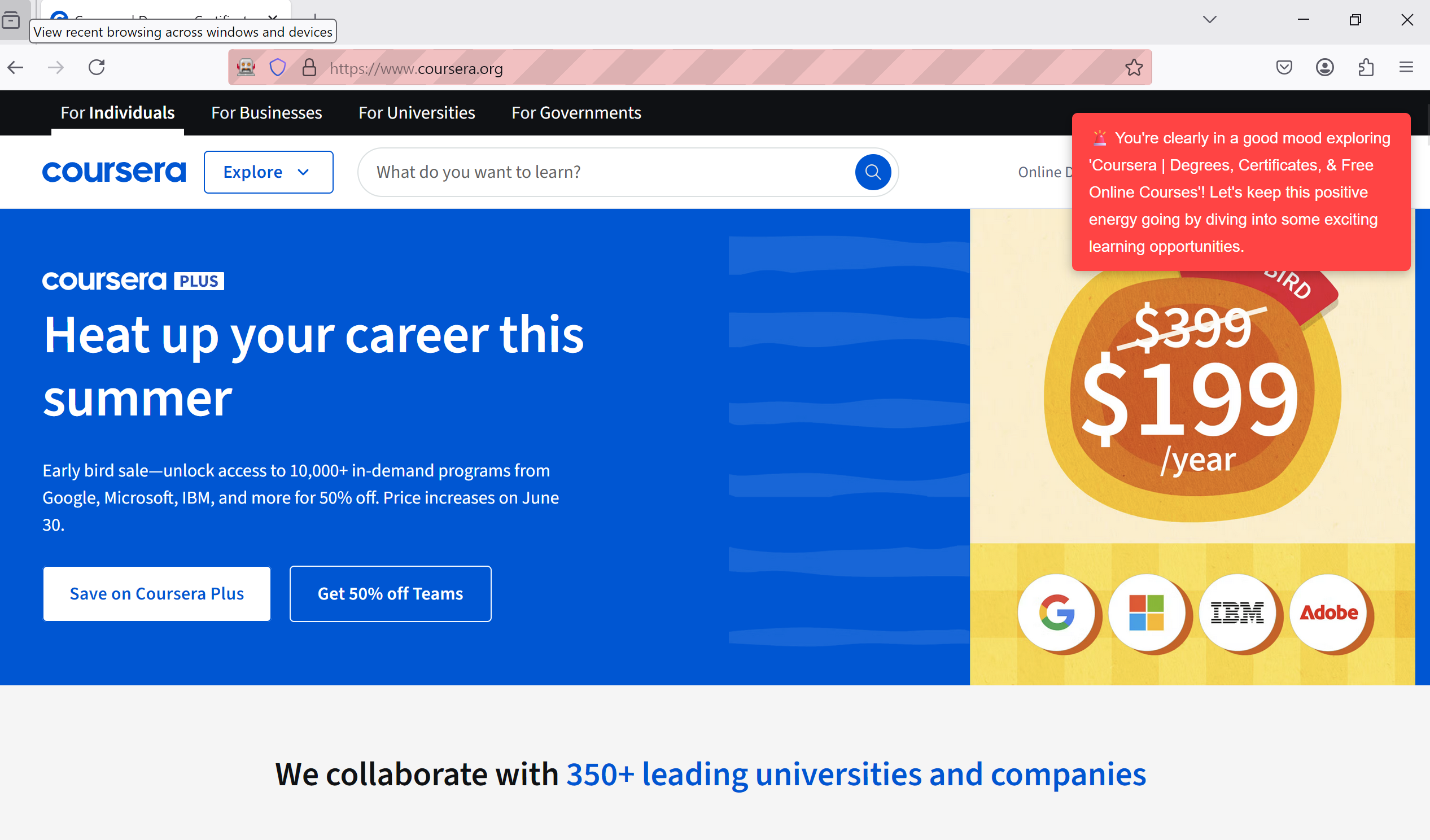Go back to the previous page

coord(16,68)
